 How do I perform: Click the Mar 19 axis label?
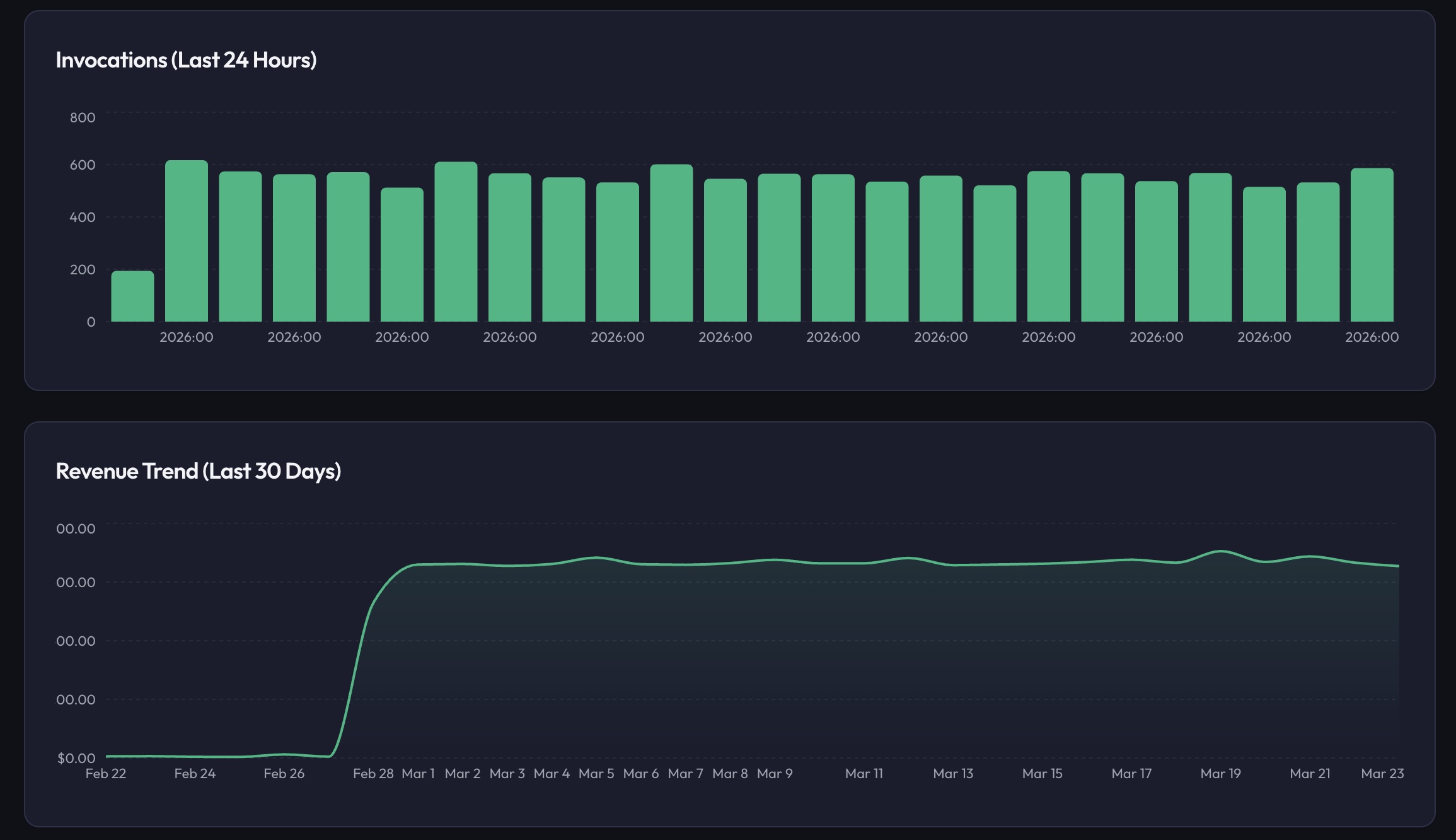[x=1221, y=774]
